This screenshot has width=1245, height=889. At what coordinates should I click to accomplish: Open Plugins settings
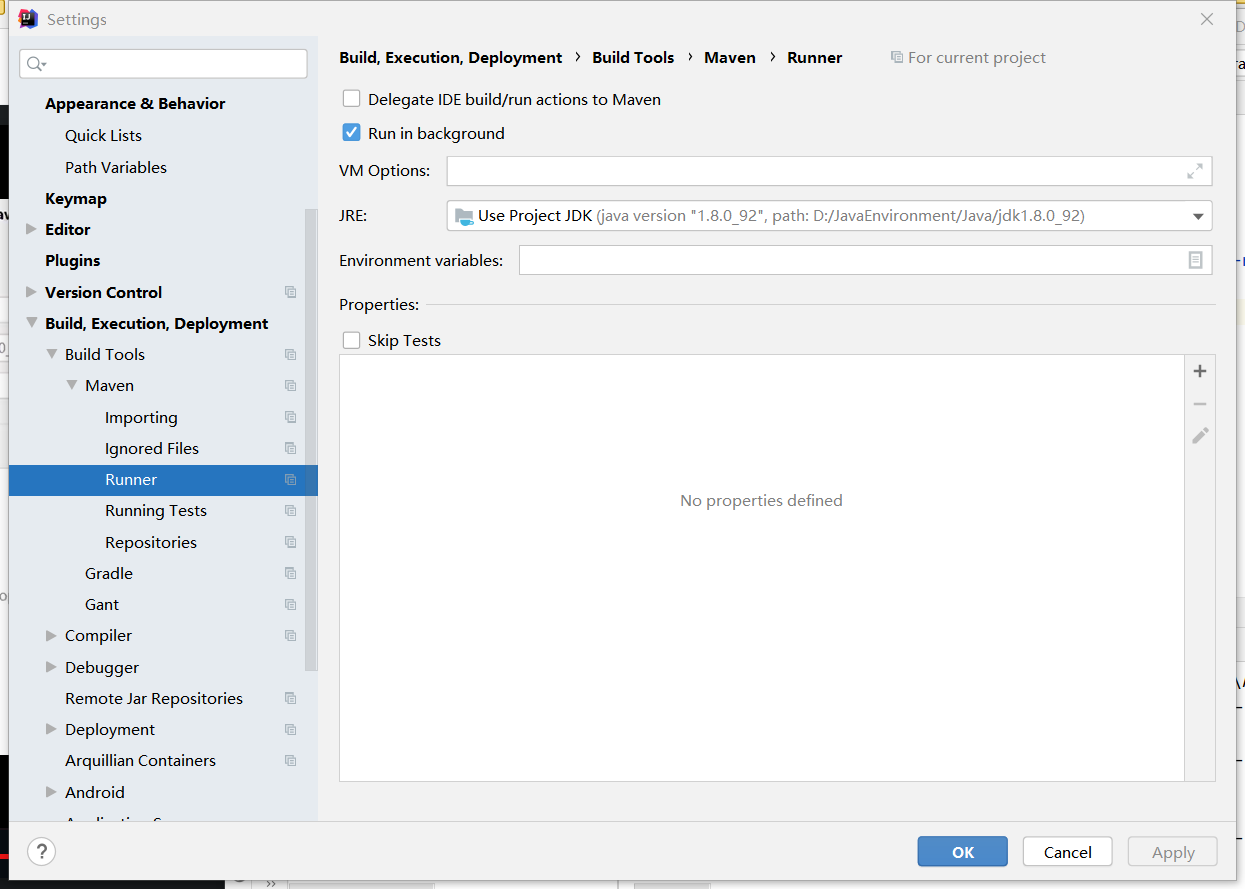pyautogui.click(x=73, y=260)
